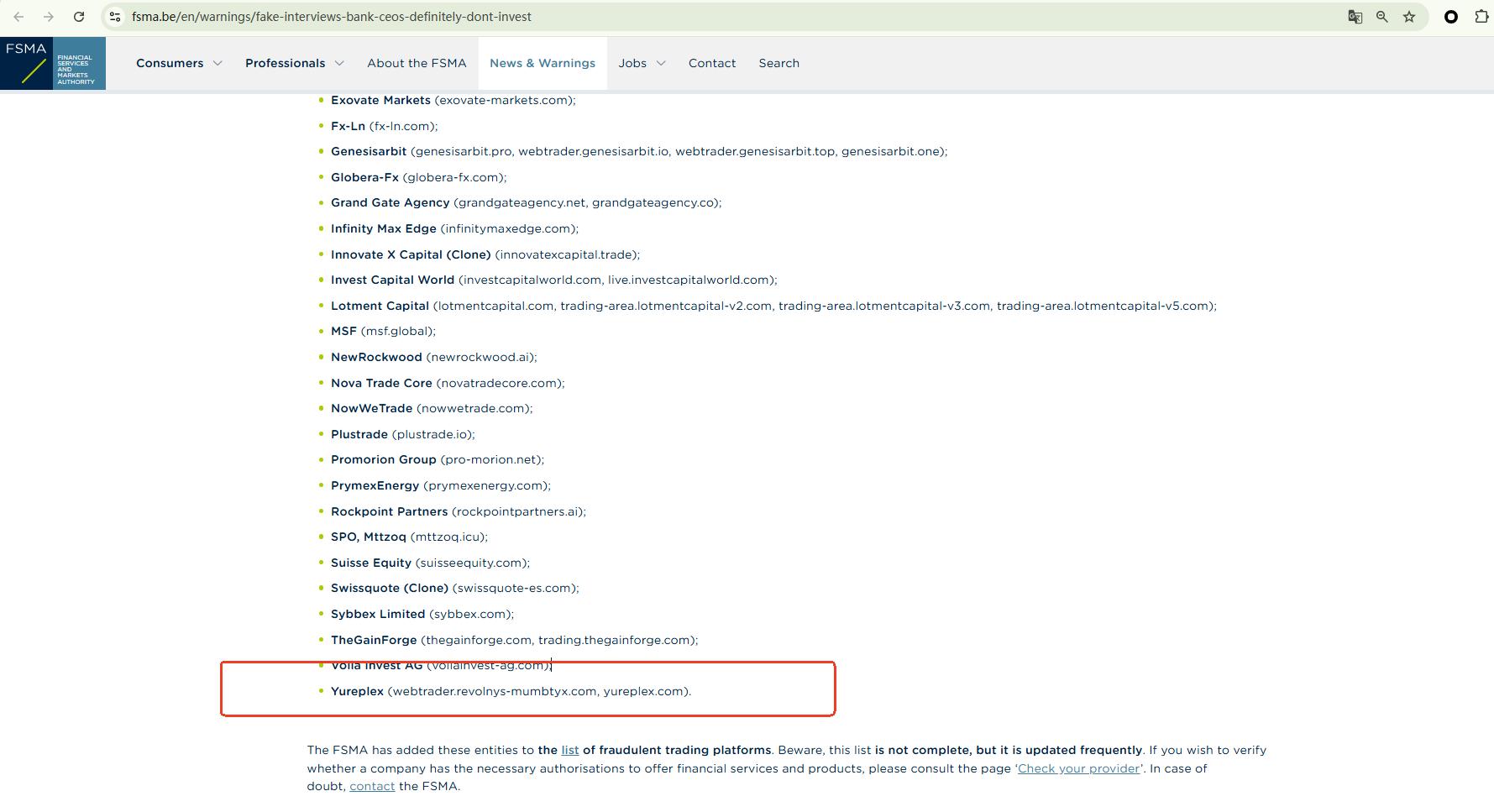Image resolution: width=1494 pixels, height=812 pixels.
Task: Click the bold phrase 'is not complete, but it is updated frequently'
Action: (x=1009, y=750)
